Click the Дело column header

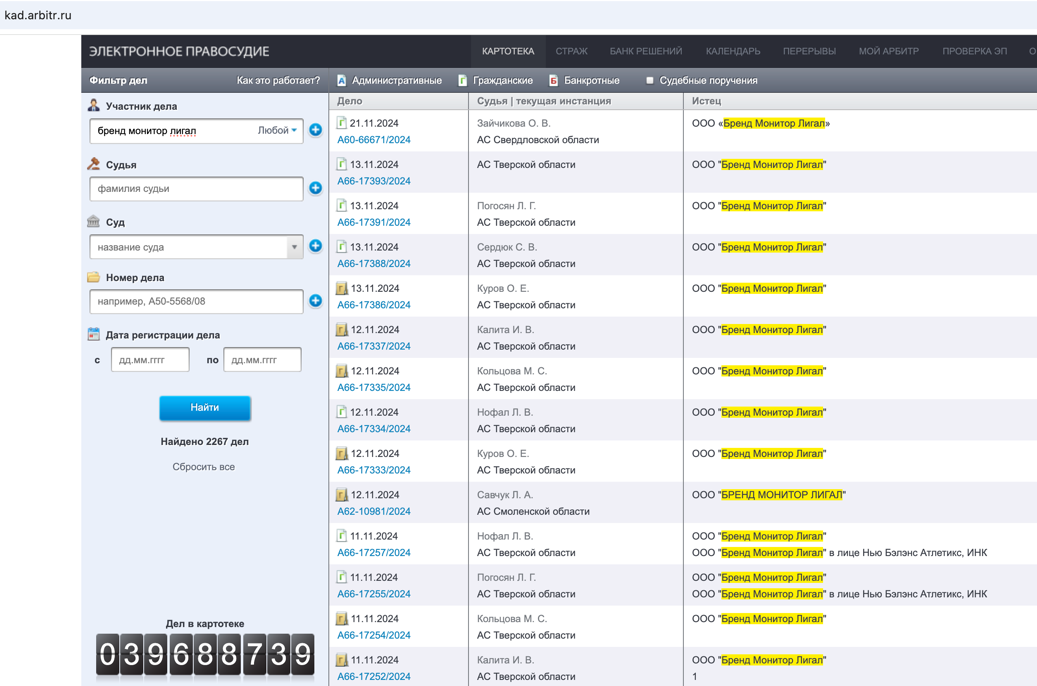(349, 101)
